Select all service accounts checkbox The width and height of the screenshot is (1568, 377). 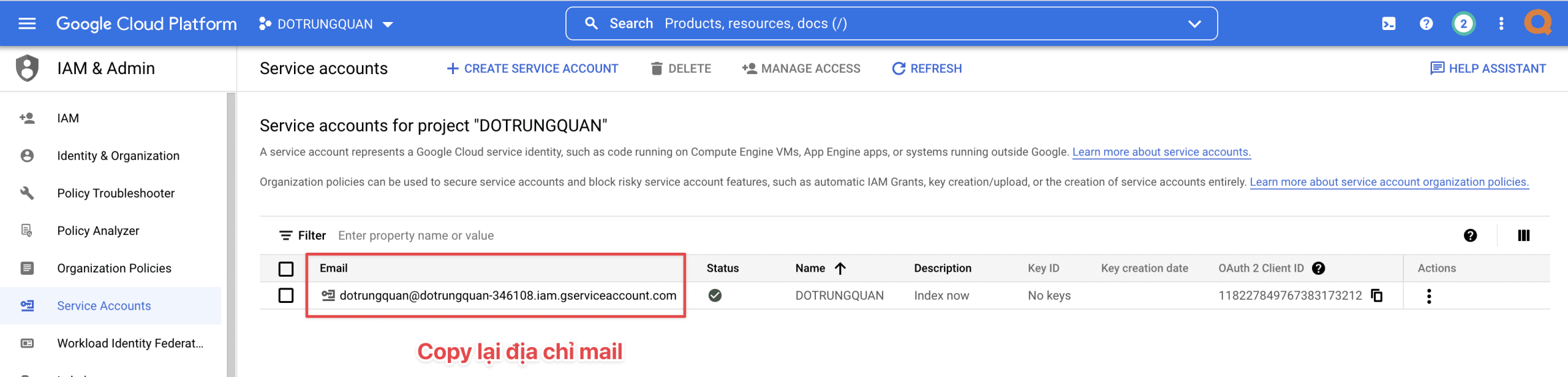286,269
